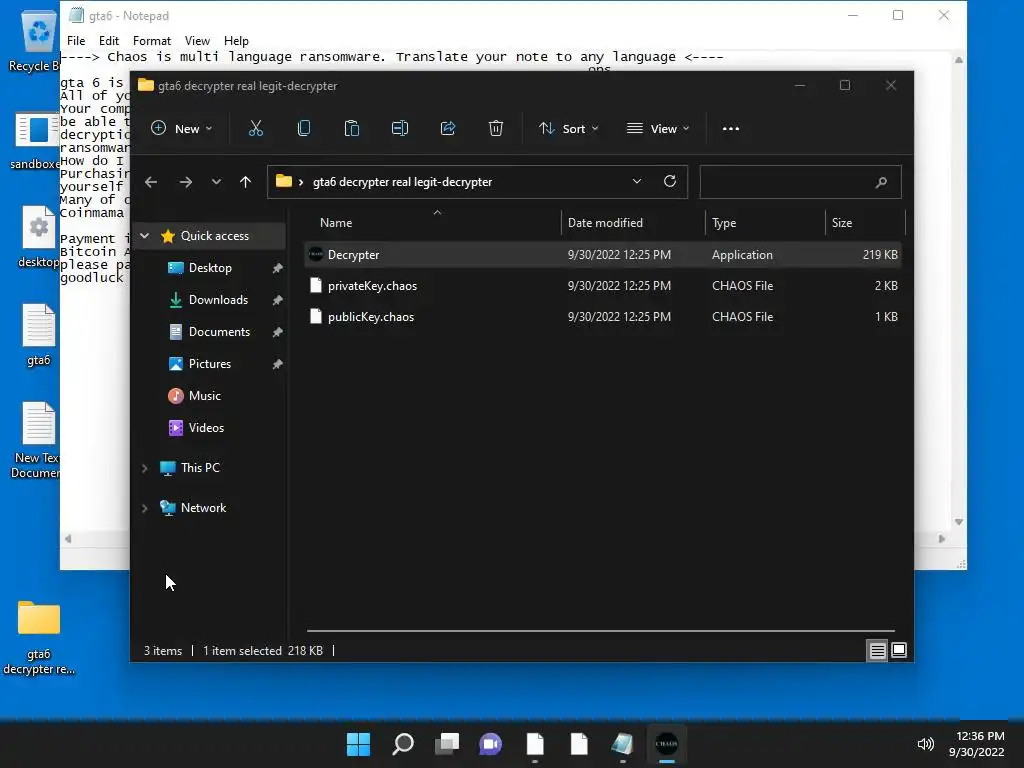
Task: Select the privateKey.chaos file
Action: 602,285
